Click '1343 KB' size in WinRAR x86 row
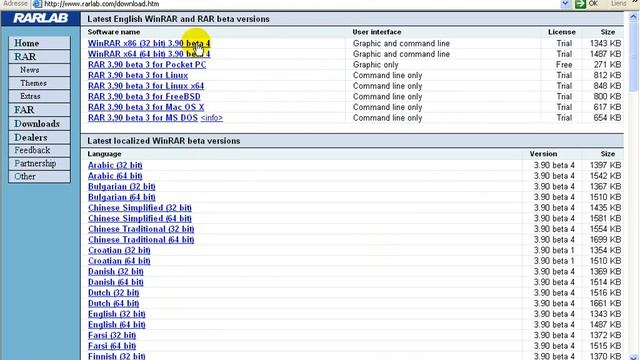640x360 pixels. tap(605, 43)
